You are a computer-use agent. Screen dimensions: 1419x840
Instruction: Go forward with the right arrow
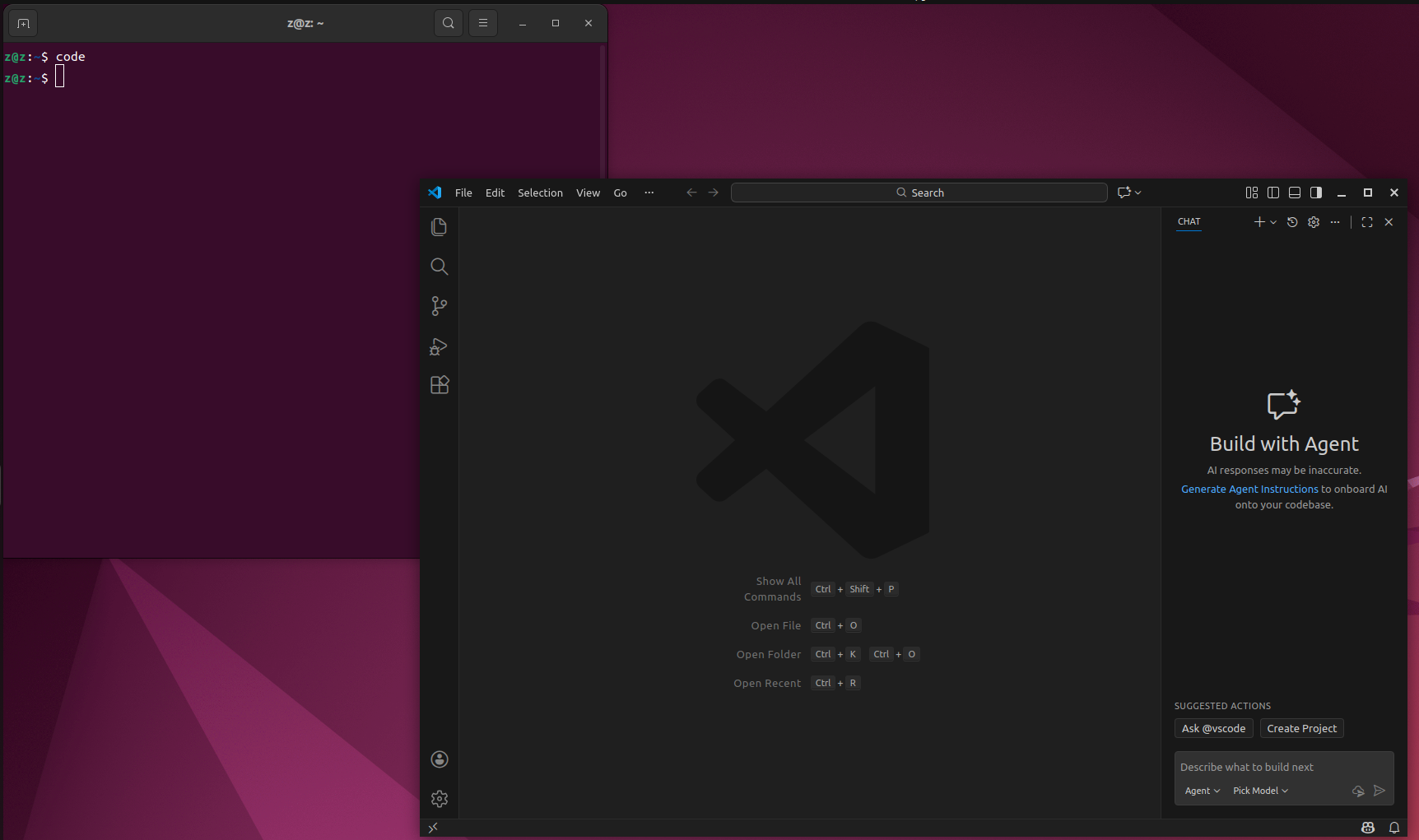tap(714, 193)
